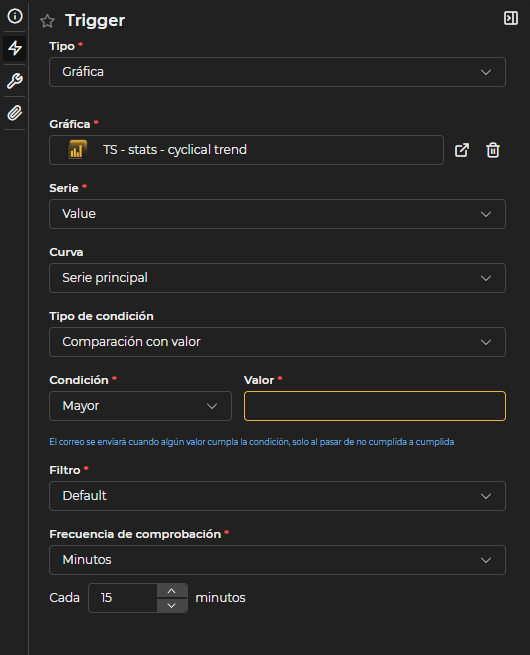Increase the minutes value with up arrow
Viewport: 530px width, 655px height.
tap(172, 591)
